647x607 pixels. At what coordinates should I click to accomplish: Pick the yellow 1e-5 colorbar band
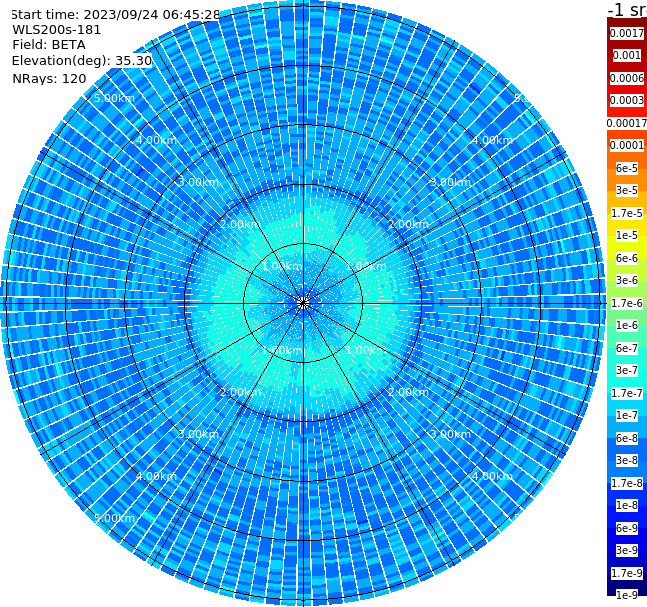pos(627,235)
